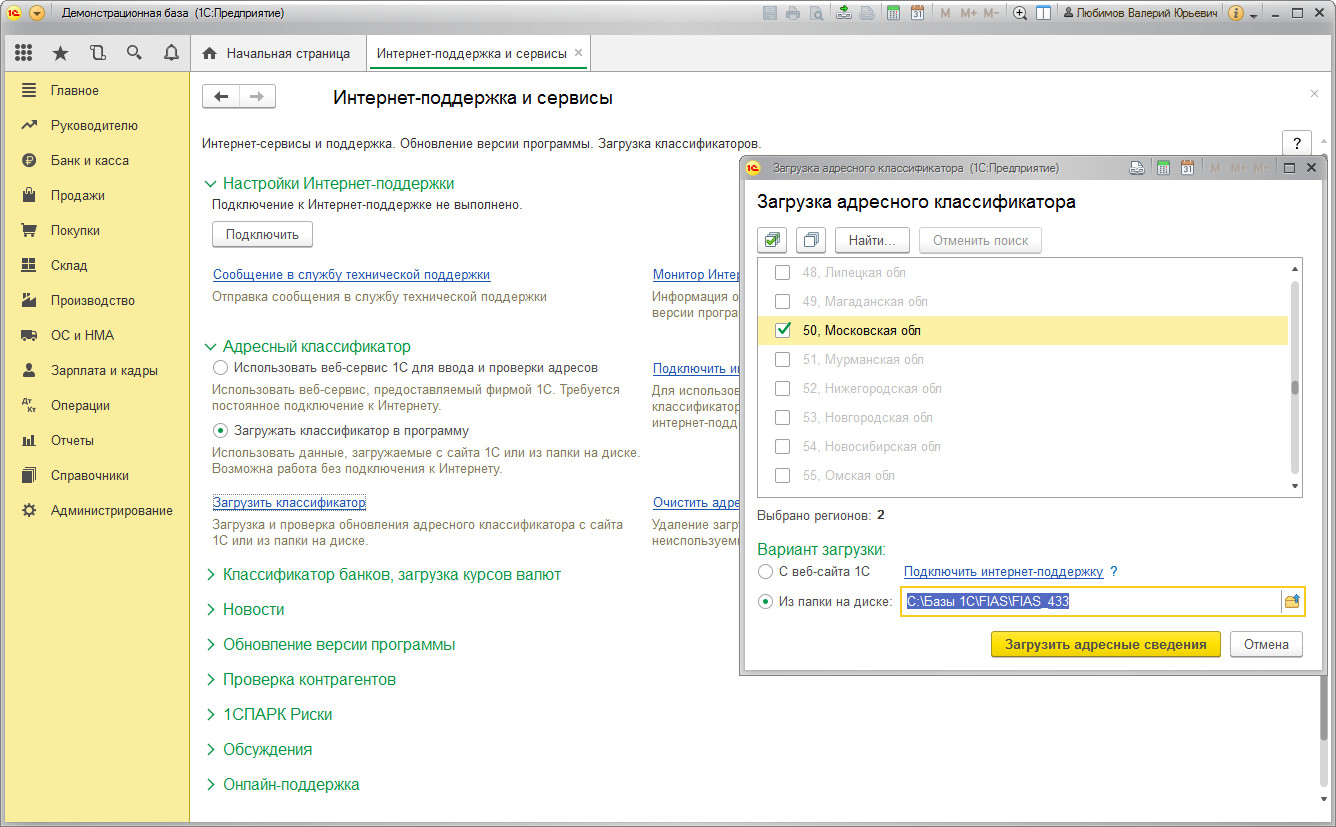The height and width of the screenshot is (827, 1336).
Task: Expand the 'Онлайн-поддержка' section
Action: (210, 785)
